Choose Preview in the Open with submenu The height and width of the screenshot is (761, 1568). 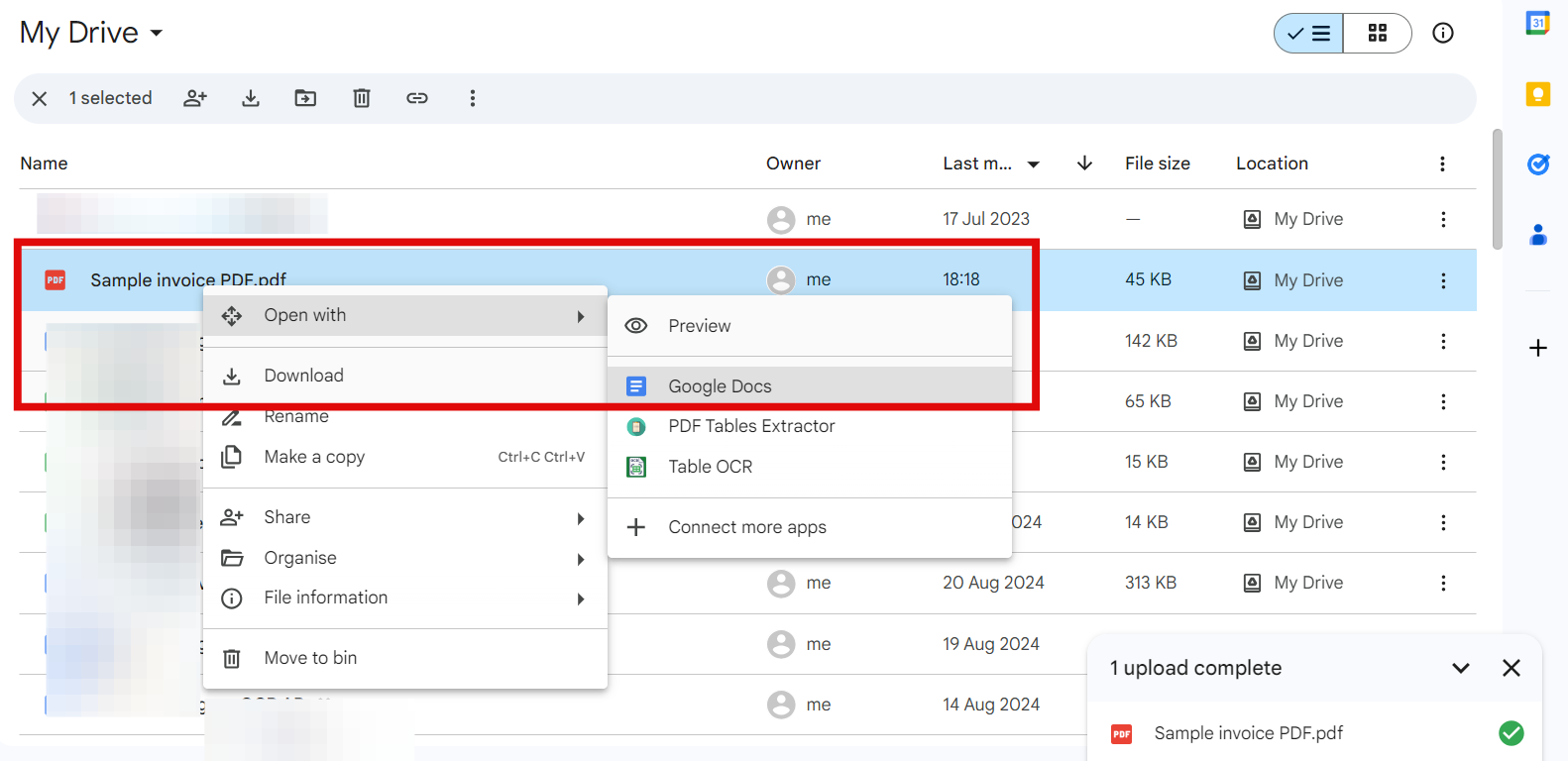tap(810, 326)
